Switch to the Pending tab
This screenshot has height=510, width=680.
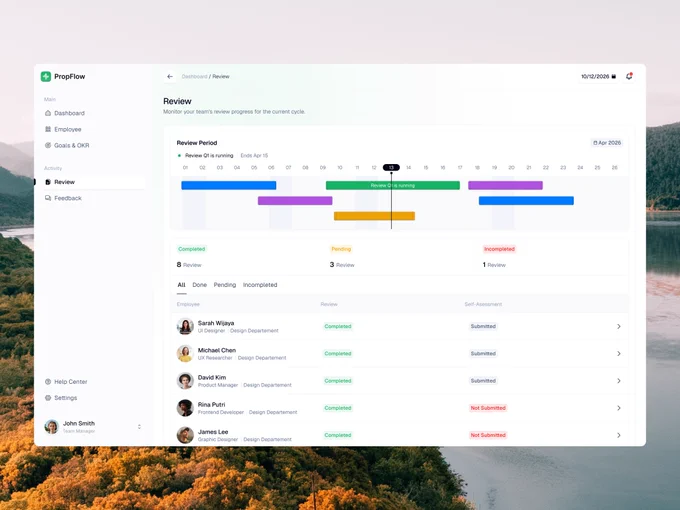tap(225, 285)
